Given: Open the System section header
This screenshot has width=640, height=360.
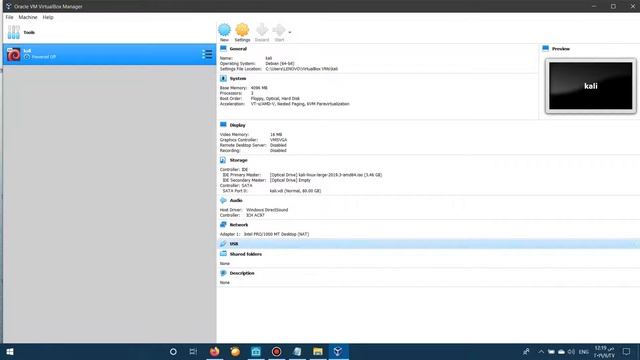Looking at the screenshot, I should [238, 78].
